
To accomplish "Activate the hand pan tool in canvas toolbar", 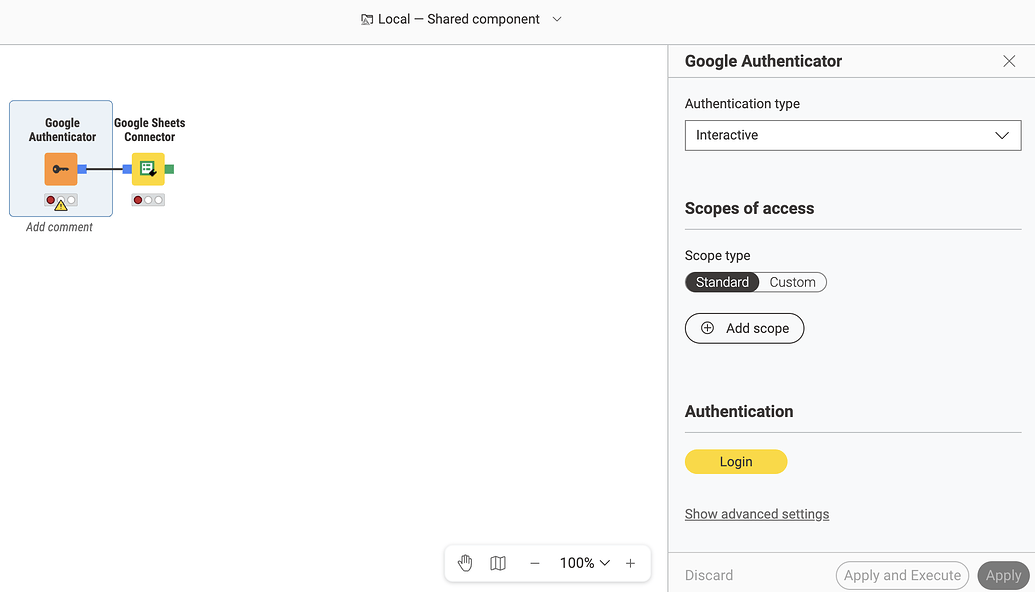I will point(465,563).
